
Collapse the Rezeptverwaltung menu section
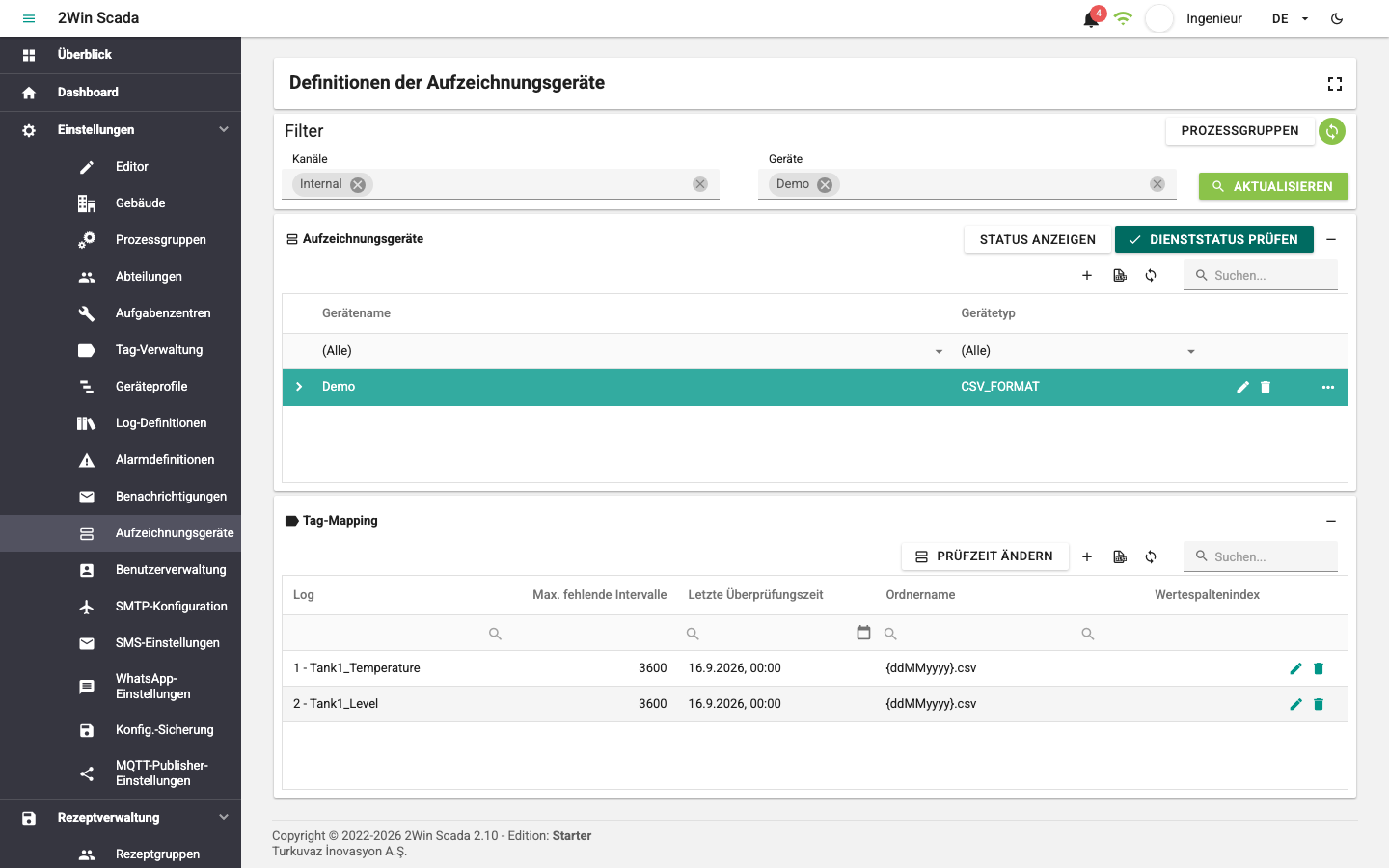[224, 817]
